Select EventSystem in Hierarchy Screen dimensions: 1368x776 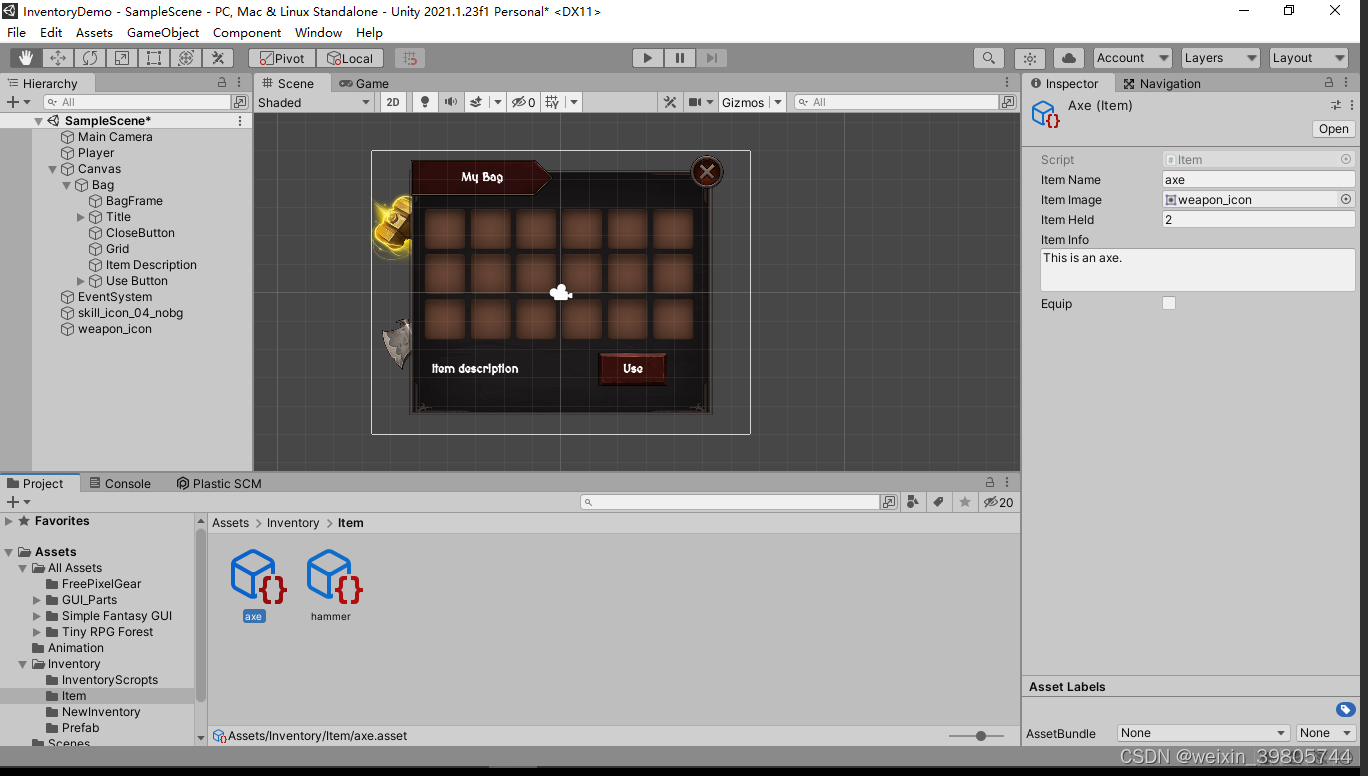[115, 297]
